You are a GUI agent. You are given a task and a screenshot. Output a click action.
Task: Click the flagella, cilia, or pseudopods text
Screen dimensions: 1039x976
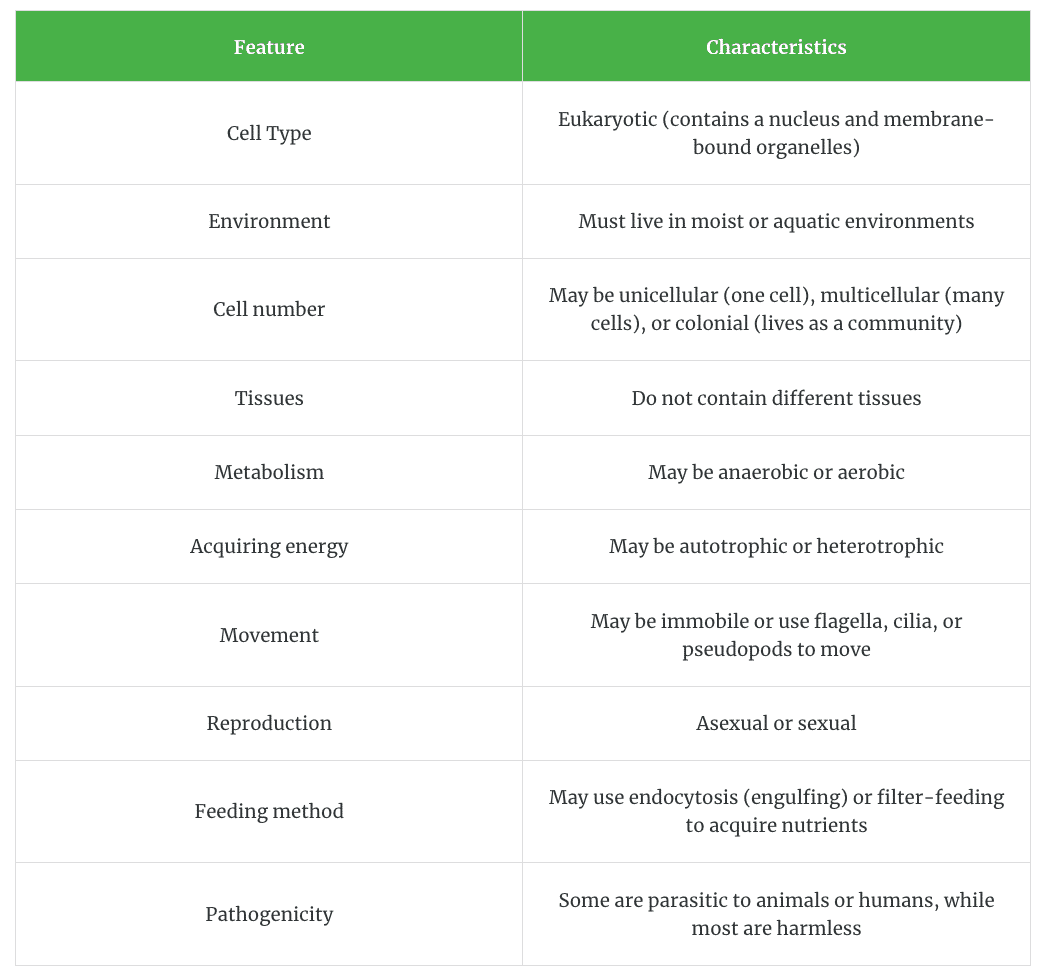tap(776, 635)
